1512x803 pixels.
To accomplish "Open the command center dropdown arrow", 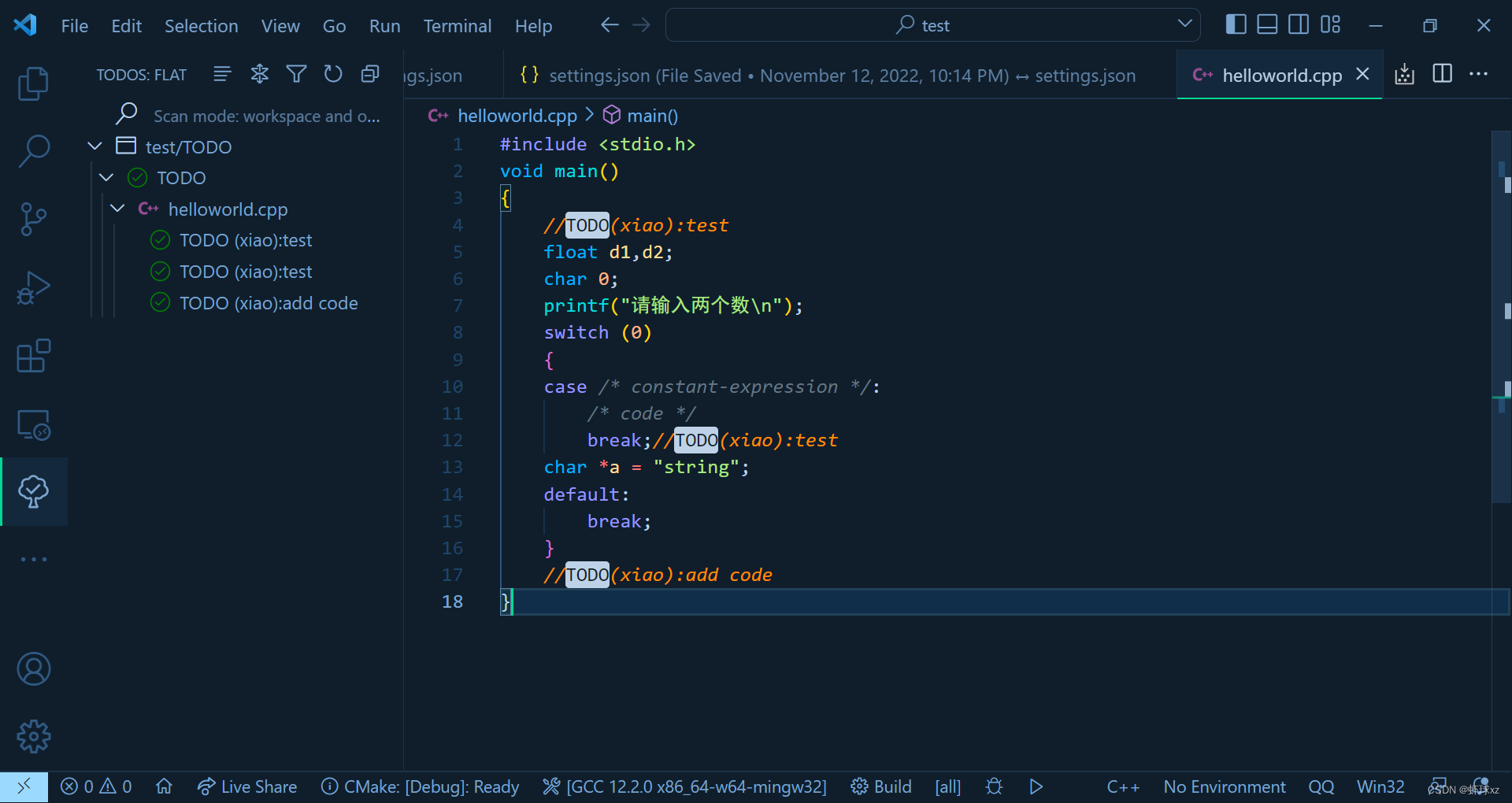I will click(x=1184, y=24).
